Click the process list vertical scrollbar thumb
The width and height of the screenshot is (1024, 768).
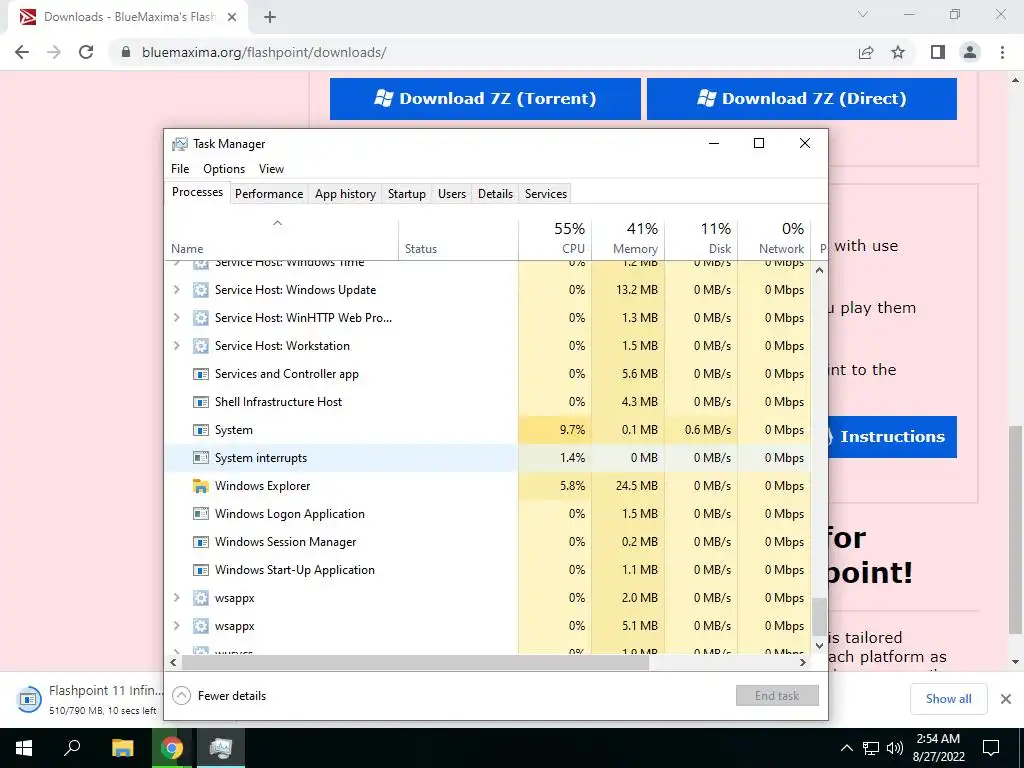pos(820,616)
